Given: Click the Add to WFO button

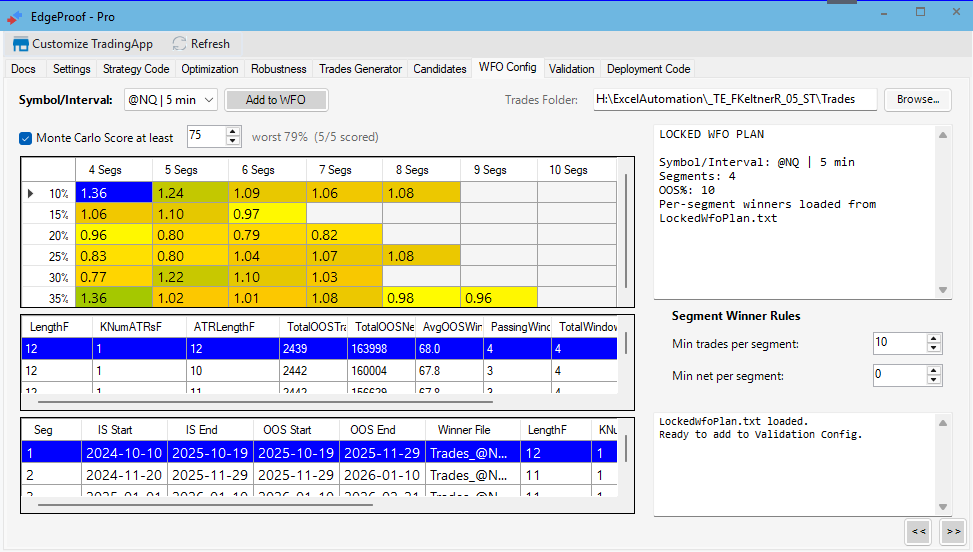Looking at the screenshot, I should (x=276, y=100).
